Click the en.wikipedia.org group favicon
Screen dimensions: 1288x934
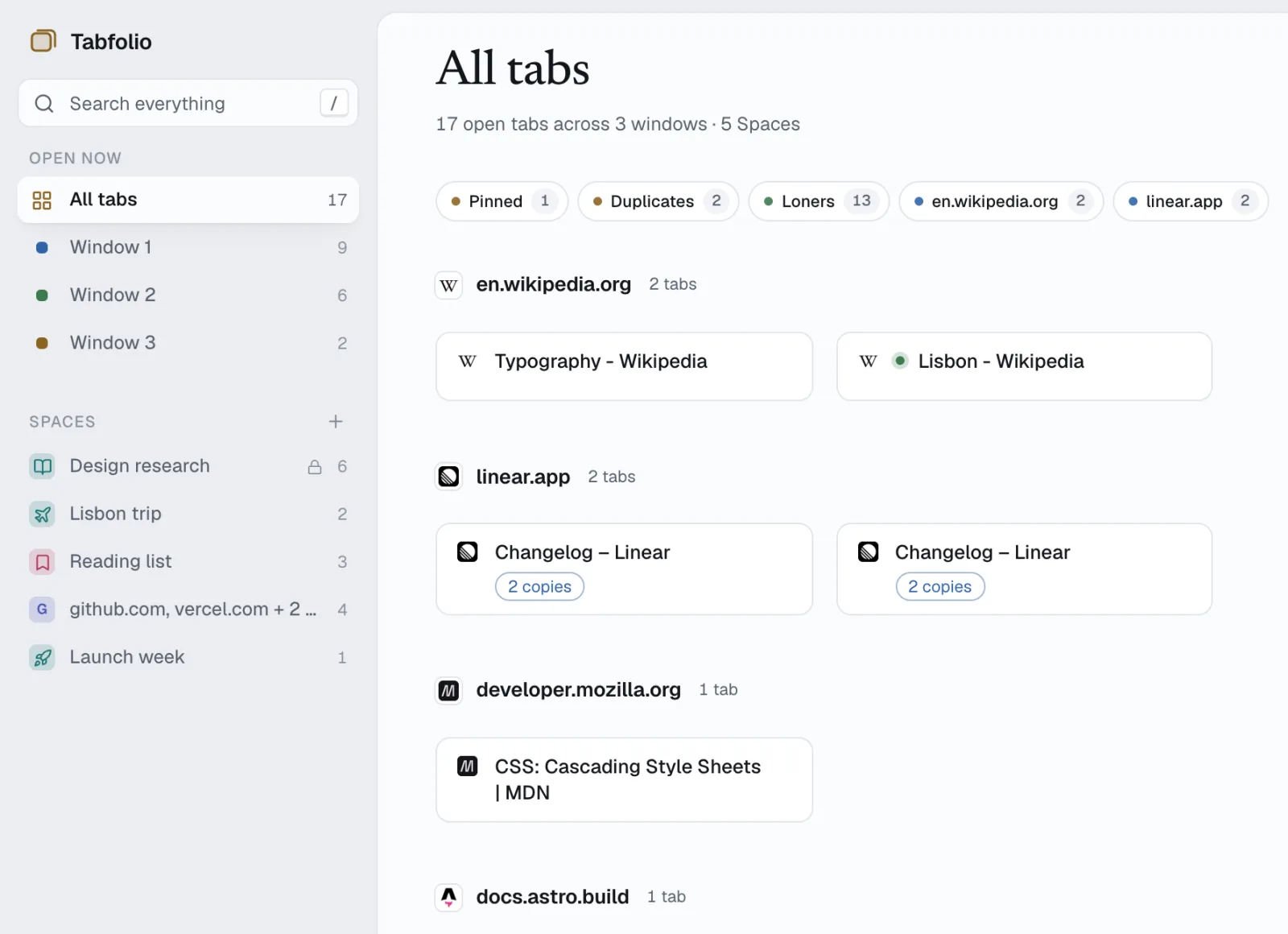[x=449, y=285]
